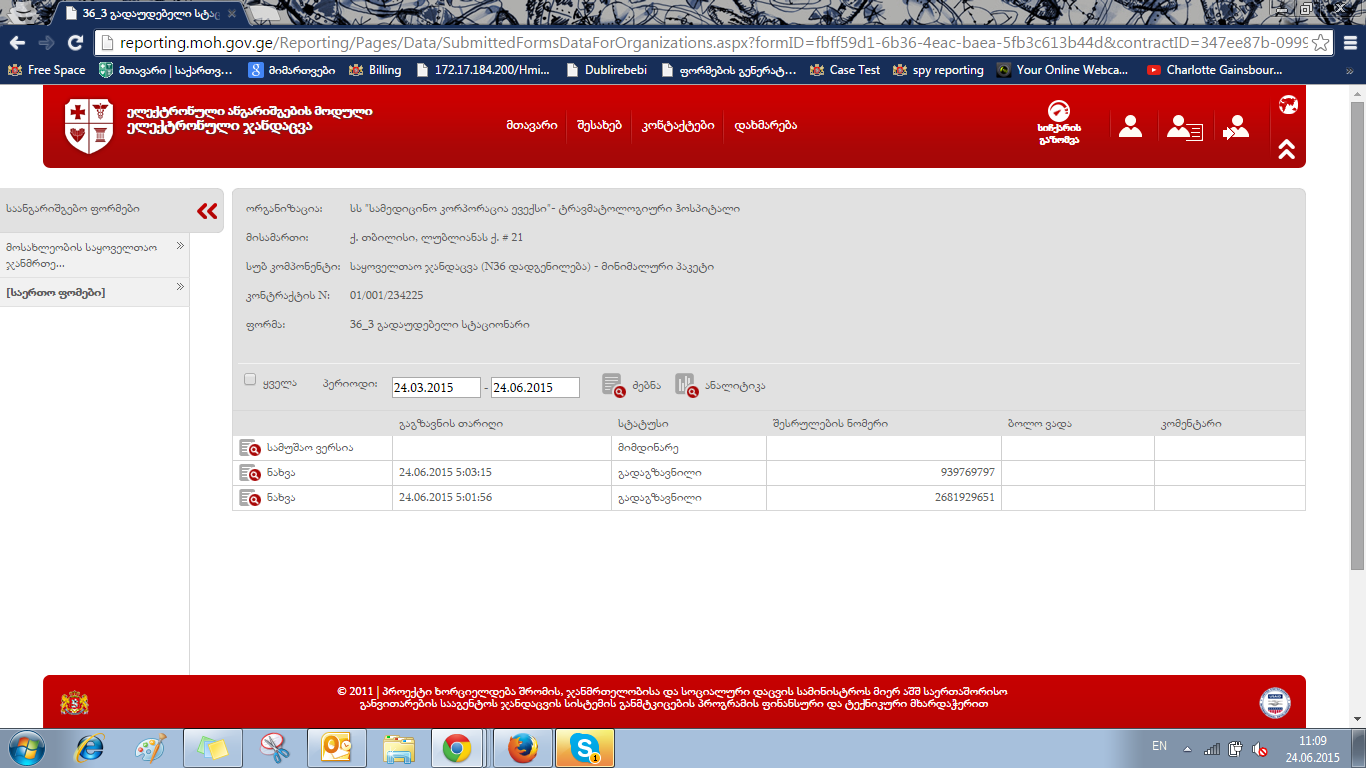The height and width of the screenshot is (768, 1366).
Task: Click the user profile icon in header
Action: 1130,127
